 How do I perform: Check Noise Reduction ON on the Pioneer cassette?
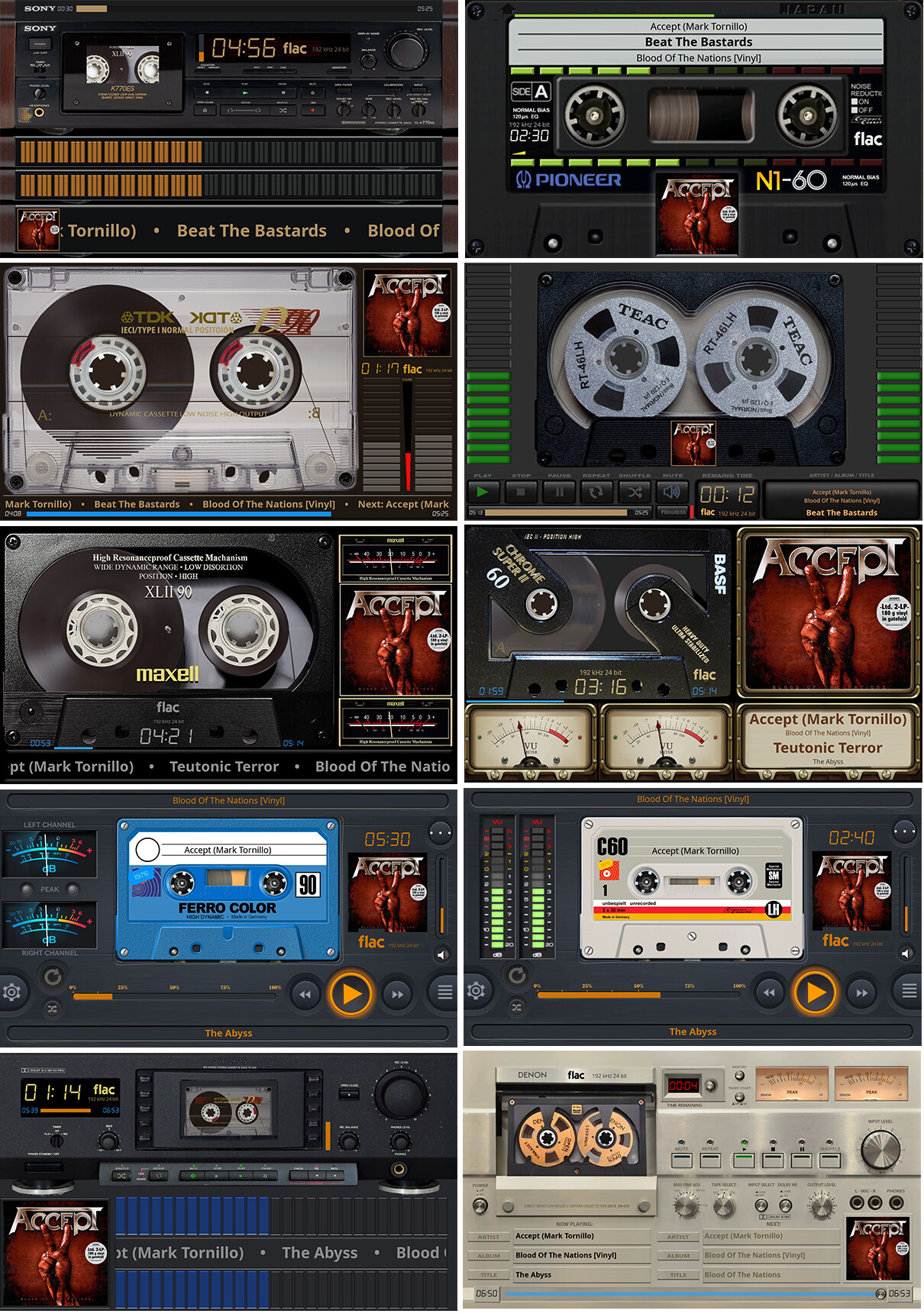855,102
